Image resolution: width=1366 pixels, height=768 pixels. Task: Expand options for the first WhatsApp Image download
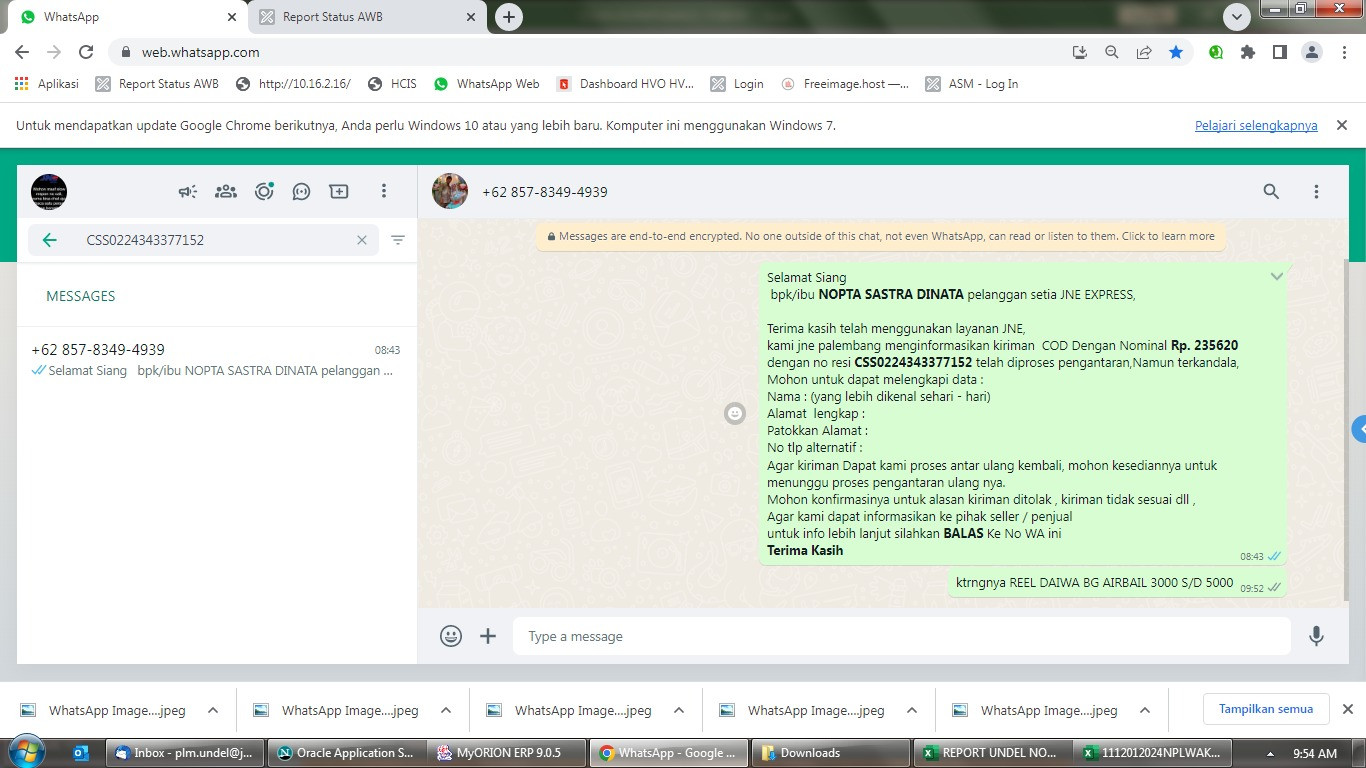pyautogui.click(x=213, y=710)
